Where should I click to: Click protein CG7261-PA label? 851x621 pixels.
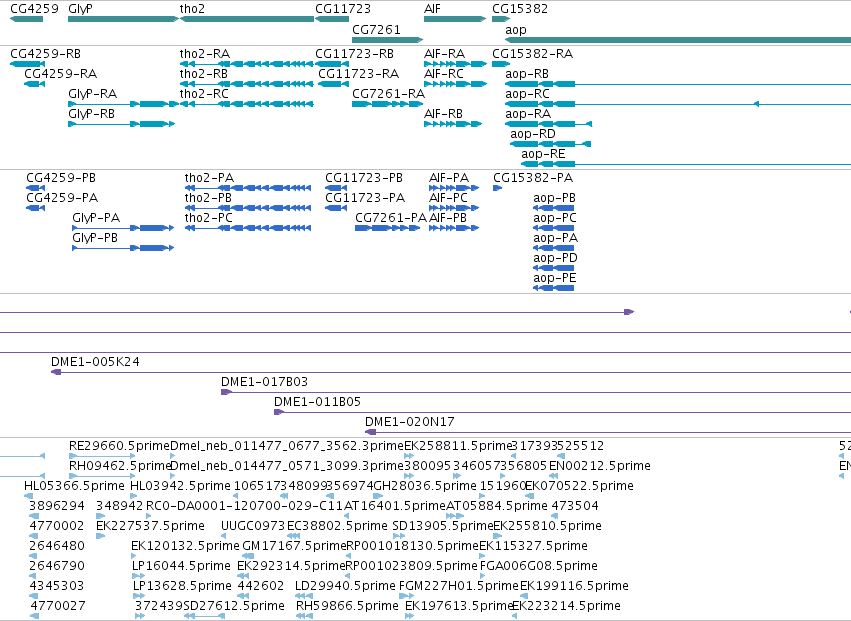391,218
